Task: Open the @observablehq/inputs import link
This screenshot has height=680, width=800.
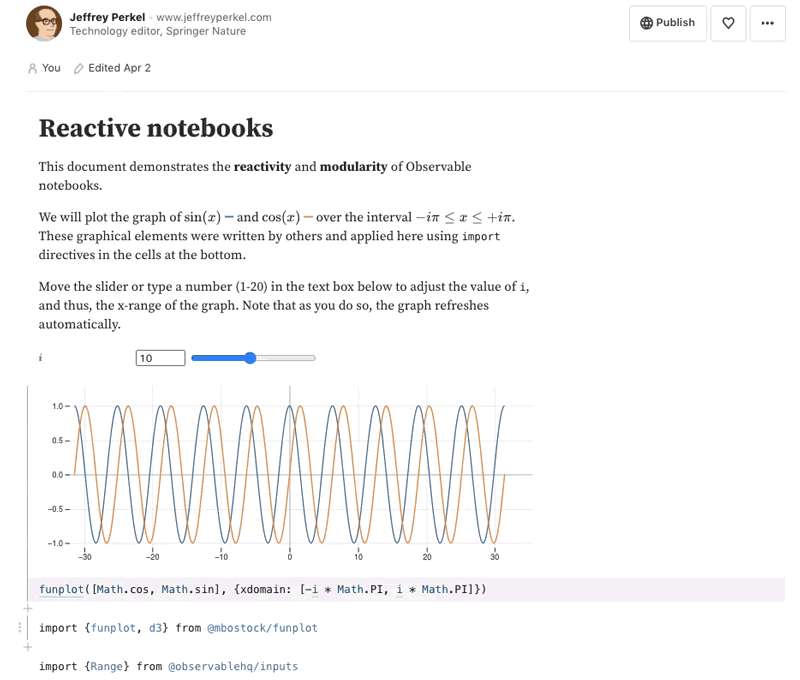Action: point(233,666)
